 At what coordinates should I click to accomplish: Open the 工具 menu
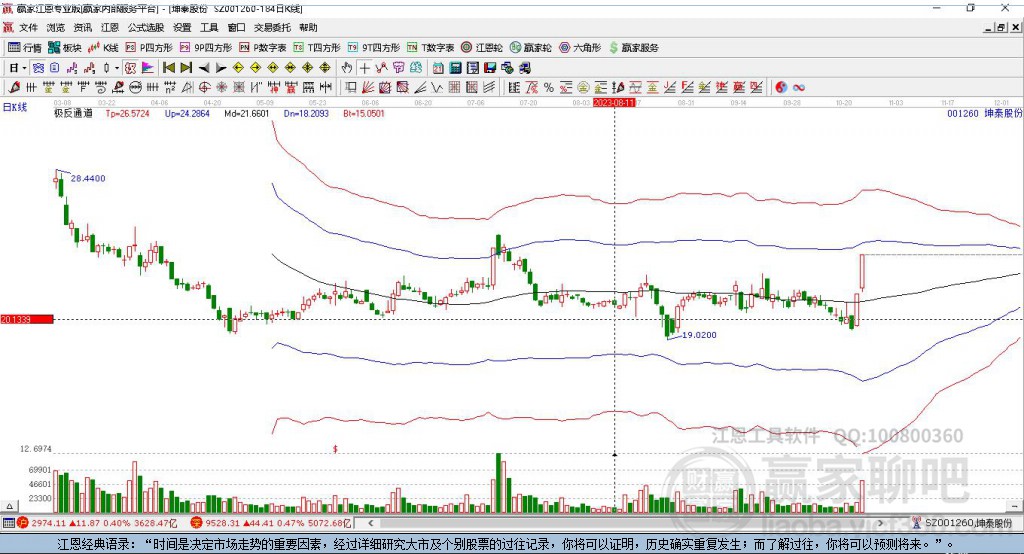coord(209,27)
